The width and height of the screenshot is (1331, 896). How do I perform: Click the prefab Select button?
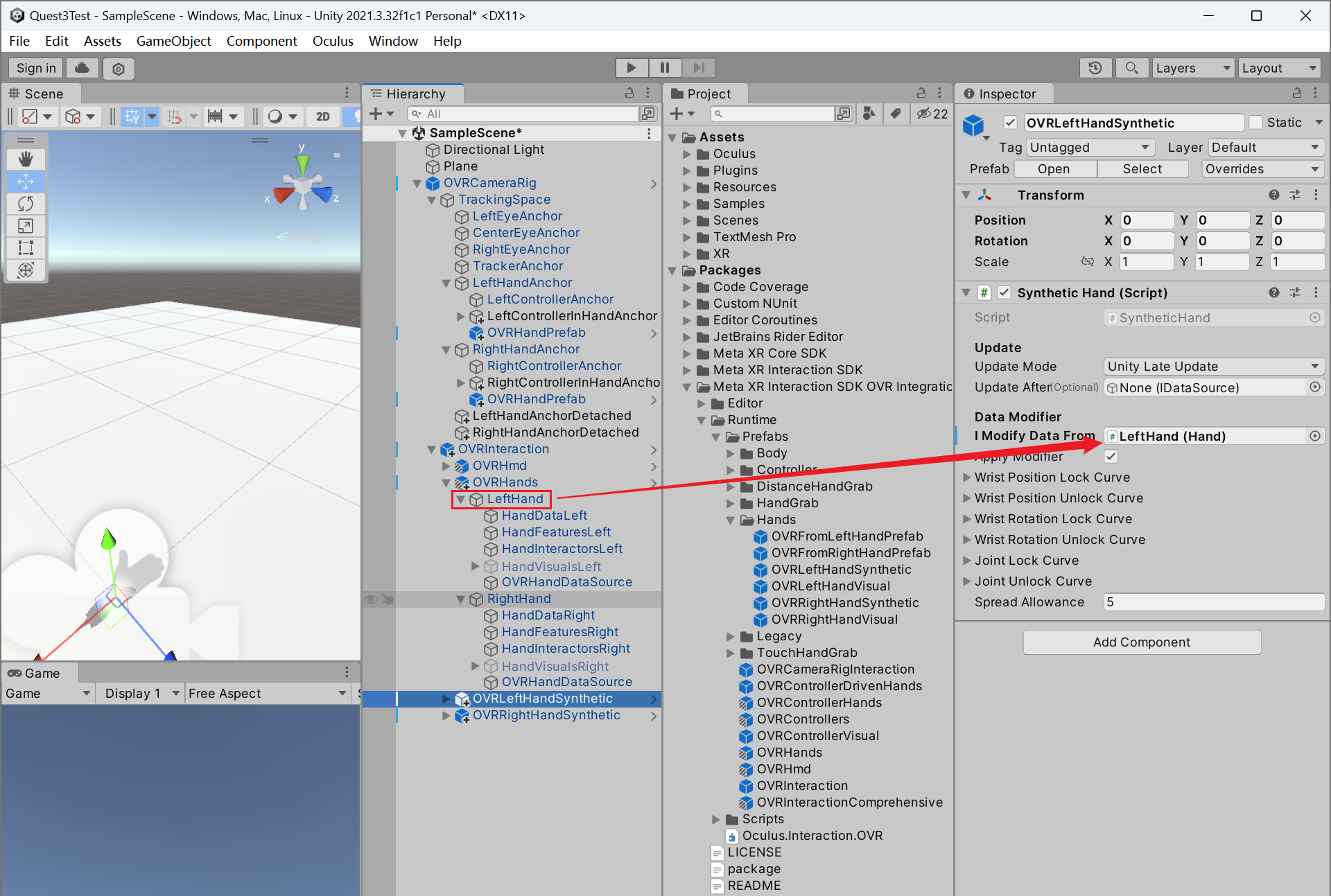pos(1142,169)
